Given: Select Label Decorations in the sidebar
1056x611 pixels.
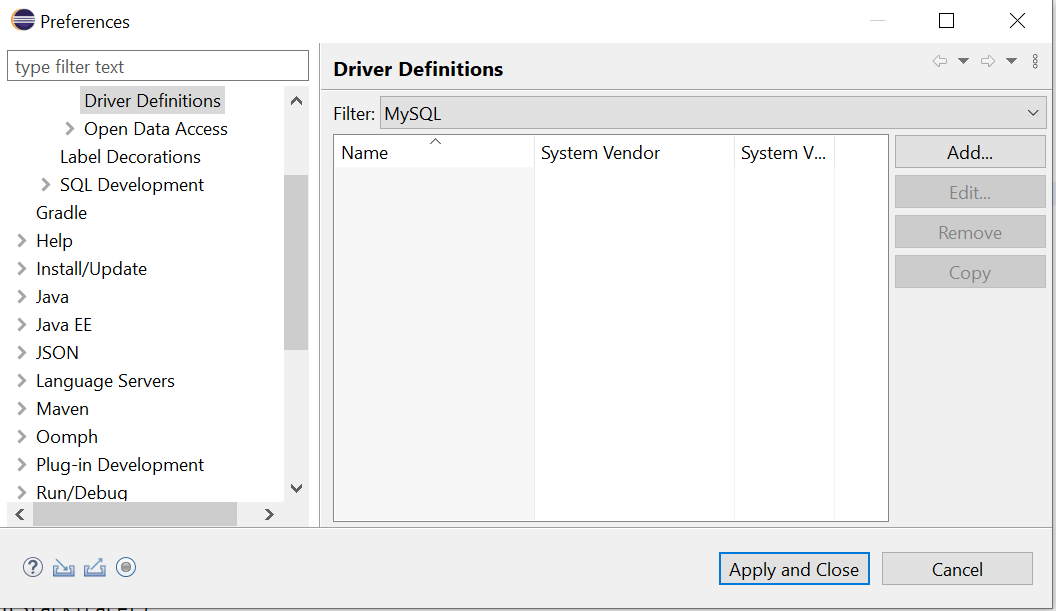Looking at the screenshot, I should click(130, 156).
